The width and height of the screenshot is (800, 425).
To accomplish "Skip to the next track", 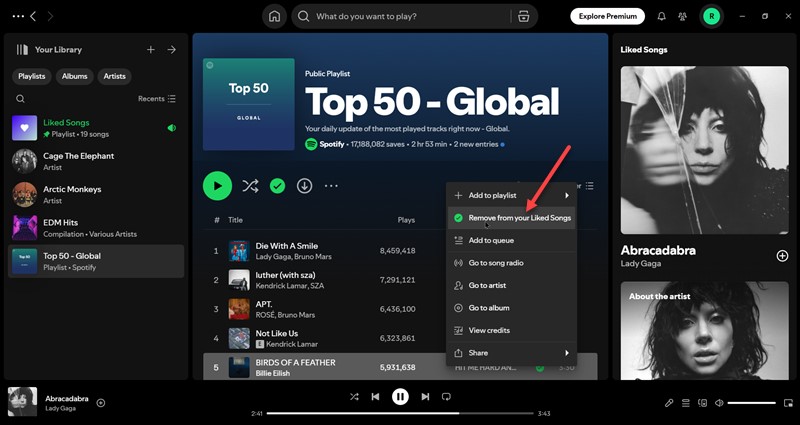I will (x=425, y=396).
